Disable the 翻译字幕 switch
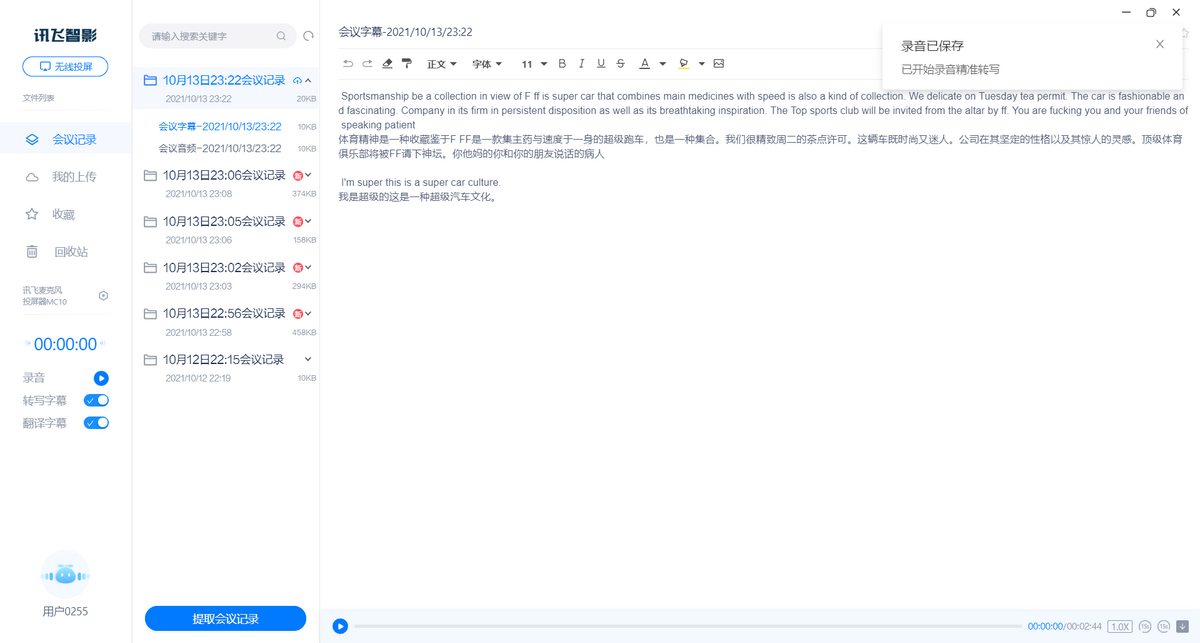Image resolution: width=1200 pixels, height=643 pixels. click(x=96, y=423)
